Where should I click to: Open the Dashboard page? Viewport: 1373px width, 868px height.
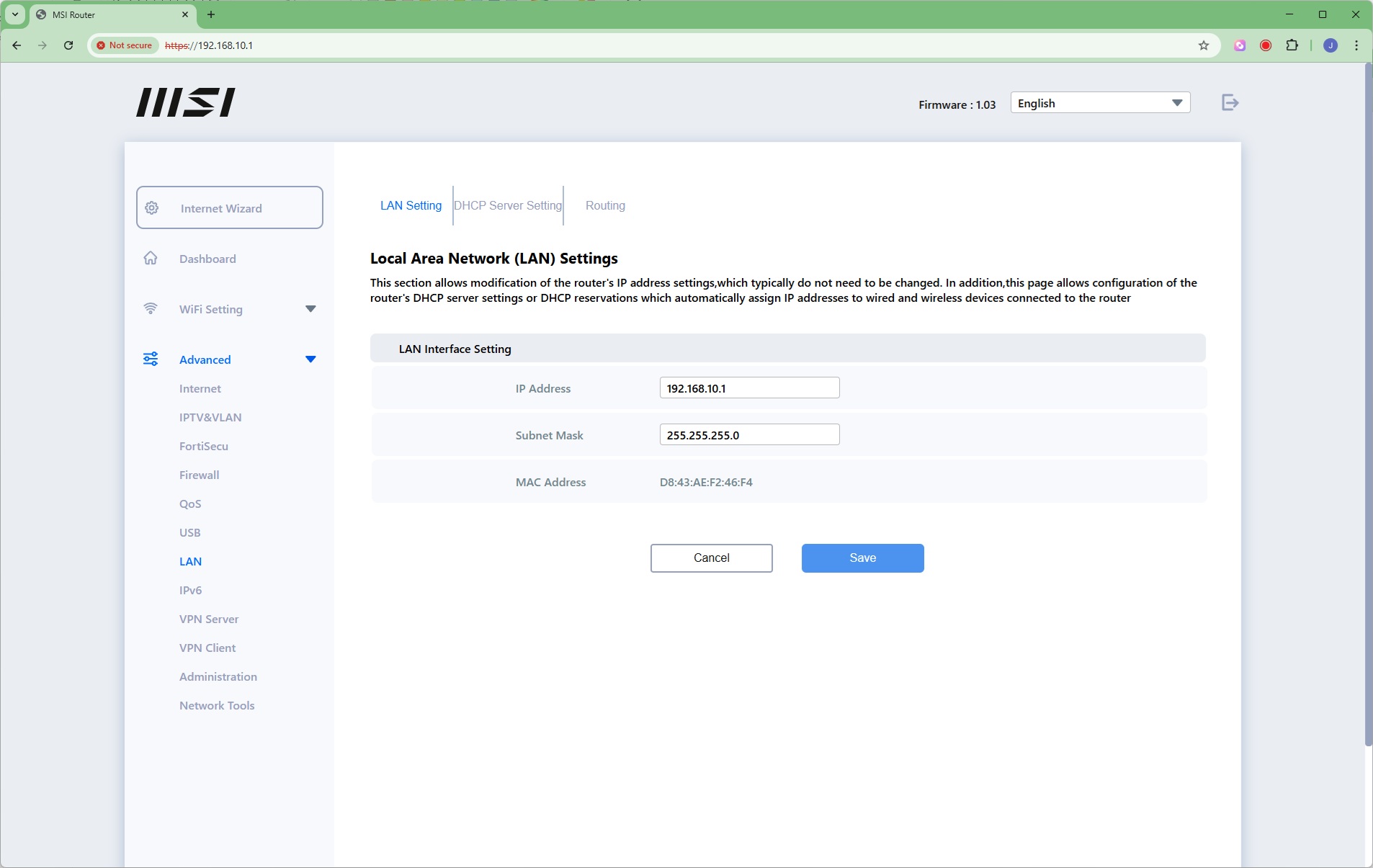207,259
